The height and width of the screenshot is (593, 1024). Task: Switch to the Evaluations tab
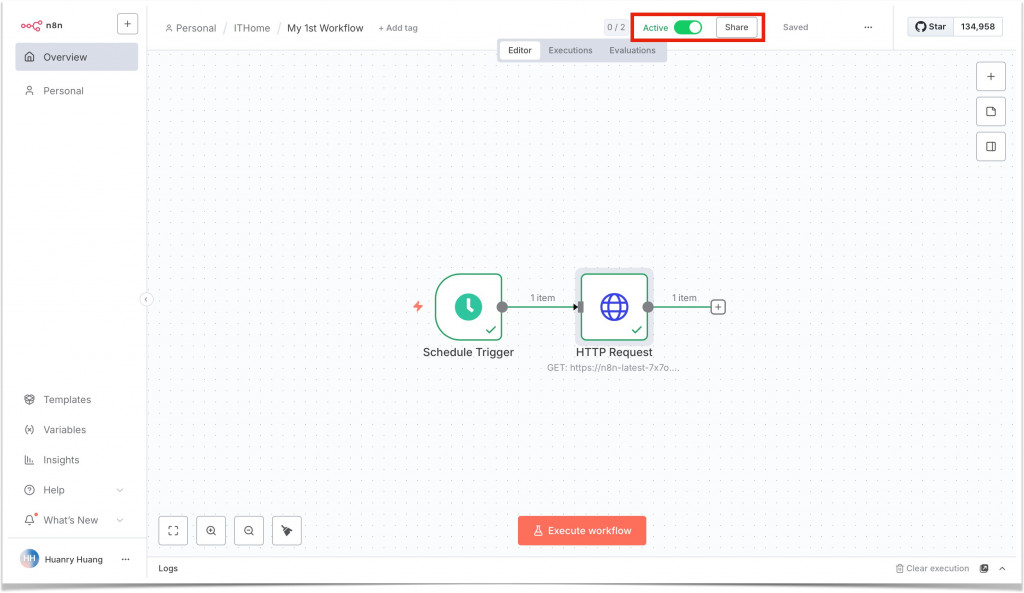(x=632, y=50)
